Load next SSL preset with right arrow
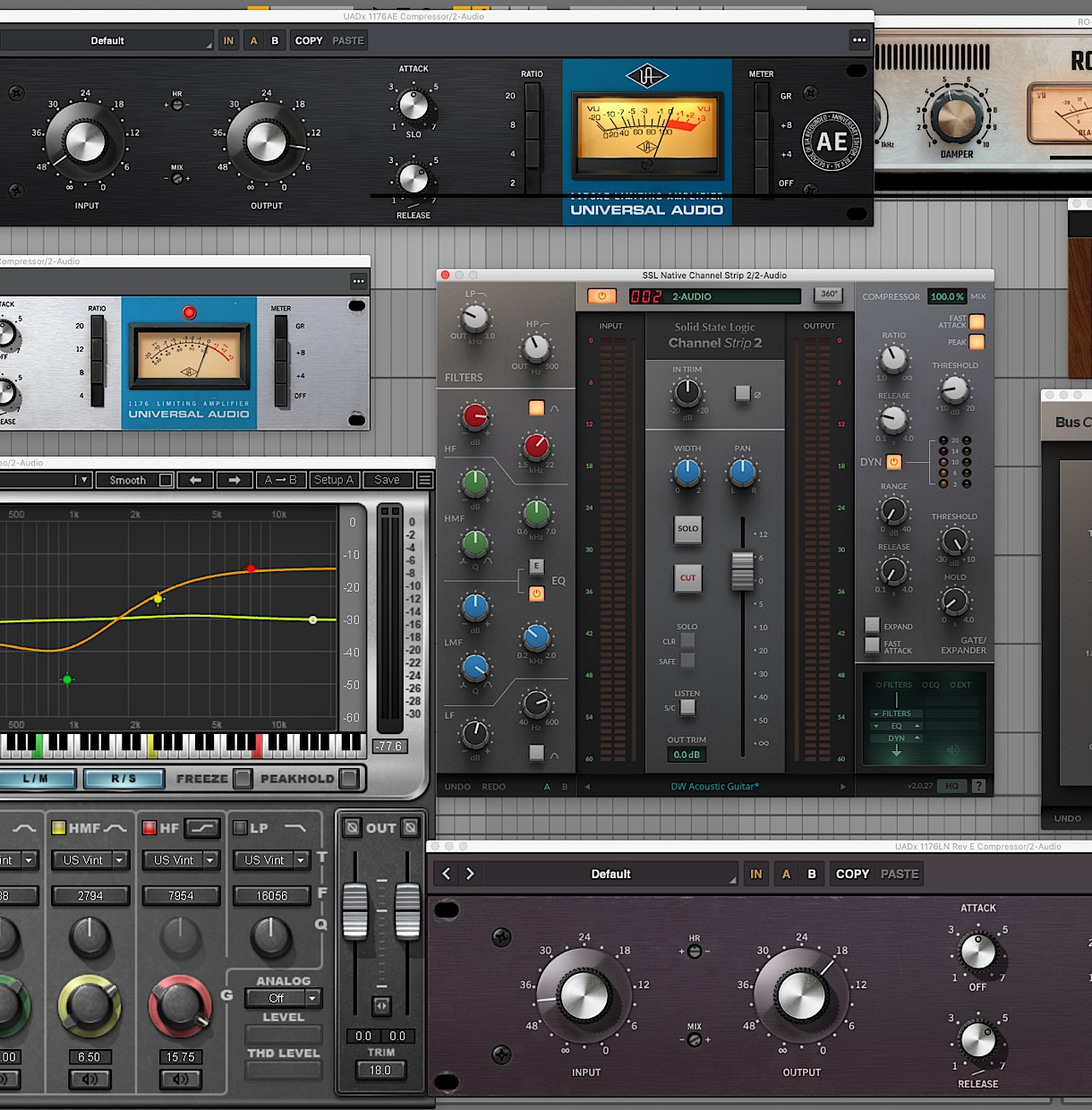Viewport: 1092px width, 1110px height. click(842, 787)
